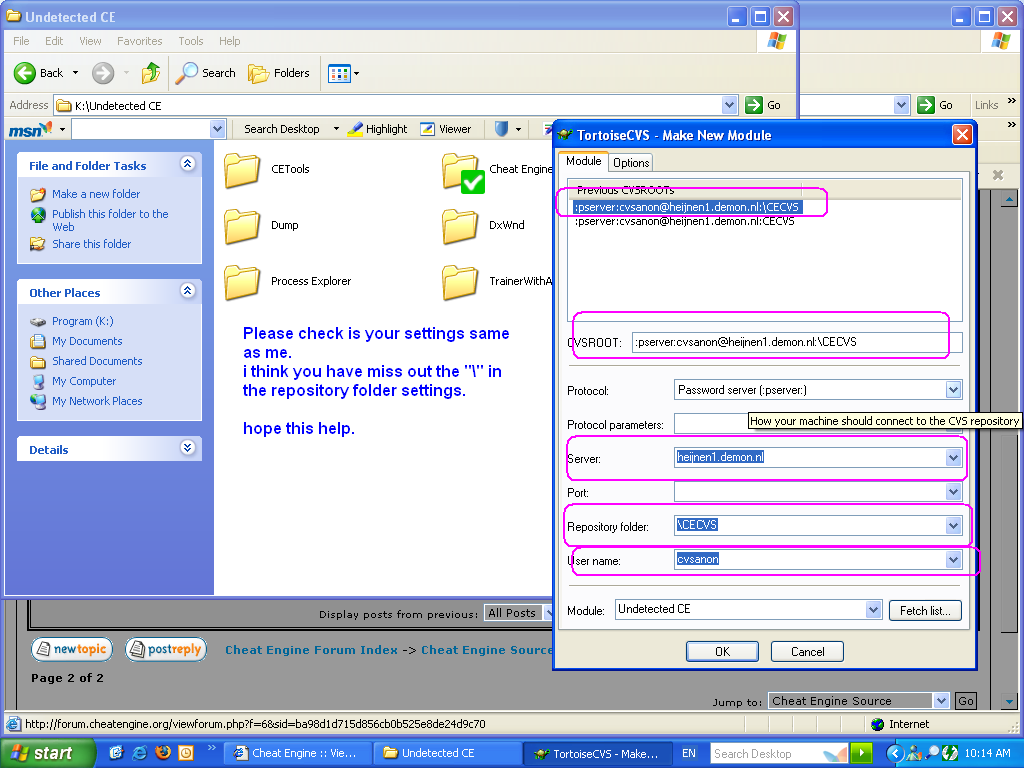The height and width of the screenshot is (768, 1024).
Task: Select the second CVSROOT entry ending :CECVS
Action: pos(684,221)
